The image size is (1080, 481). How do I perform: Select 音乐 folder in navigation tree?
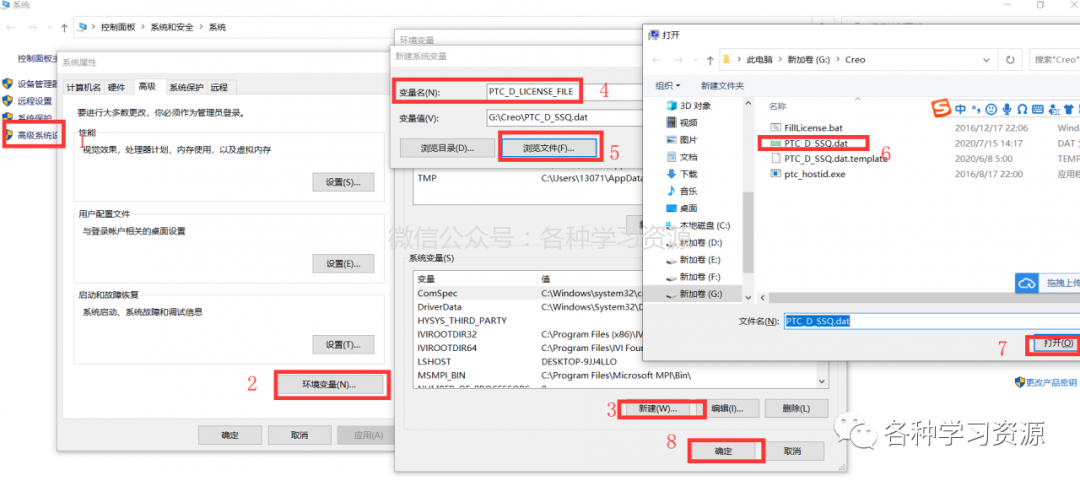click(681, 191)
